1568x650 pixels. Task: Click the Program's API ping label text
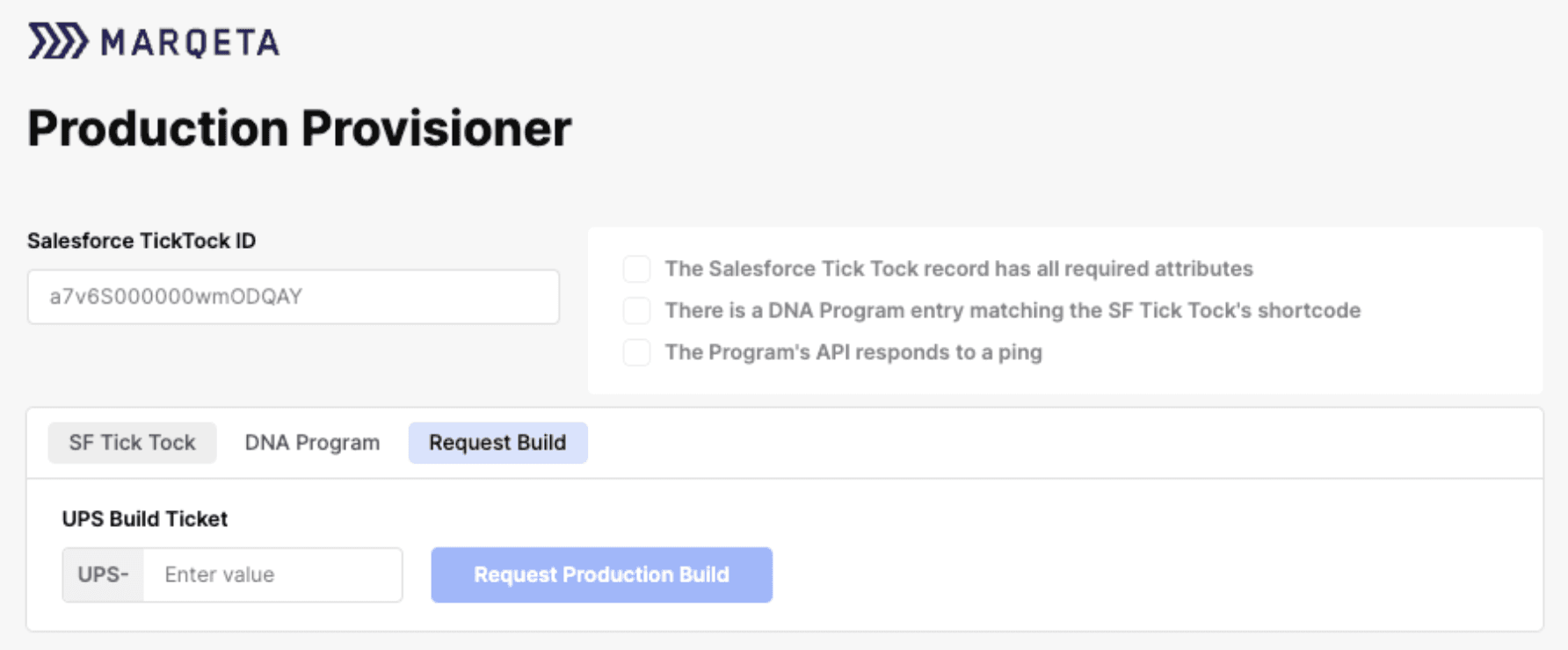pyautogui.click(x=853, y=352)
